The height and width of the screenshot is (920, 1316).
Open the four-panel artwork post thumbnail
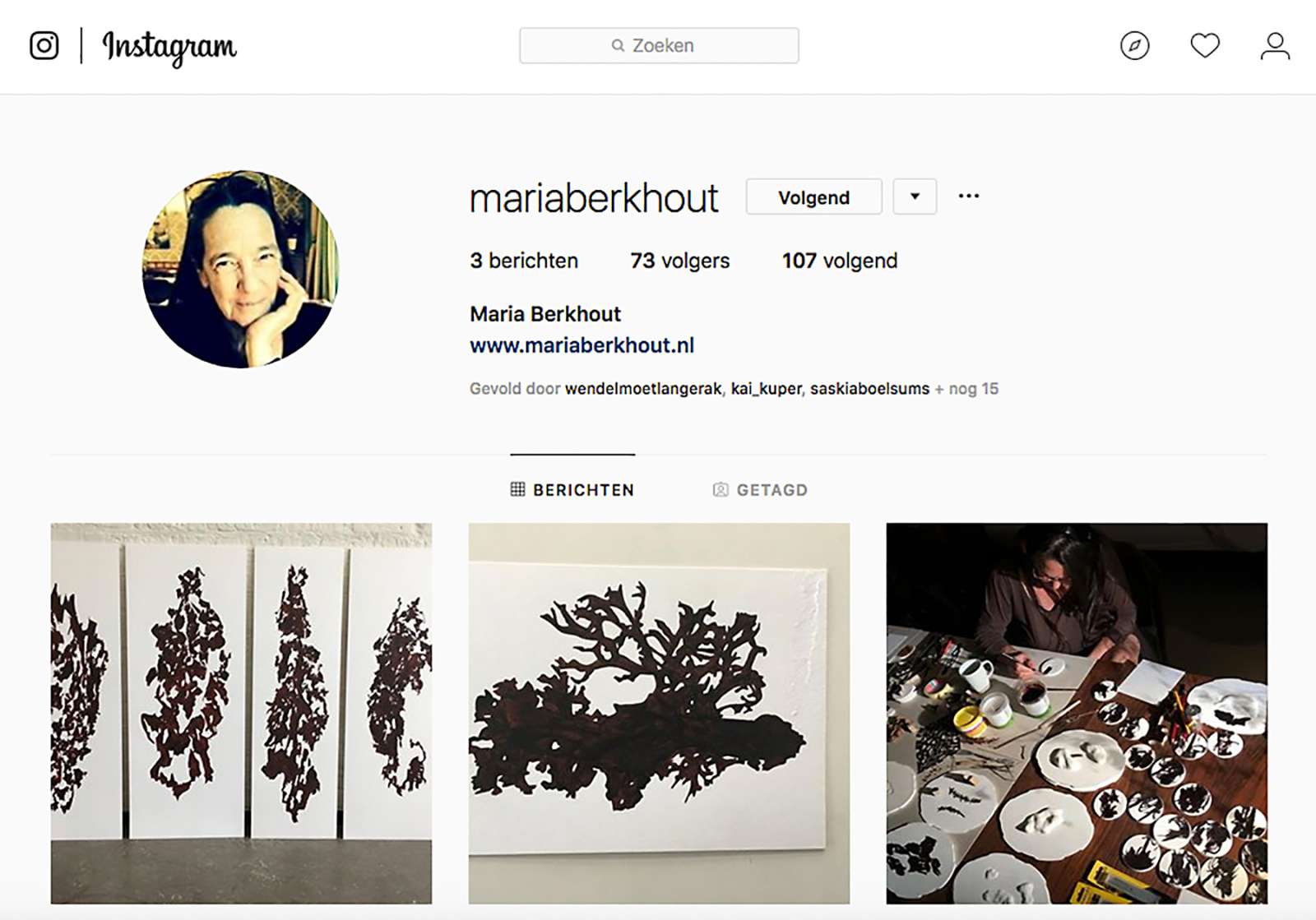pos(241,714)
